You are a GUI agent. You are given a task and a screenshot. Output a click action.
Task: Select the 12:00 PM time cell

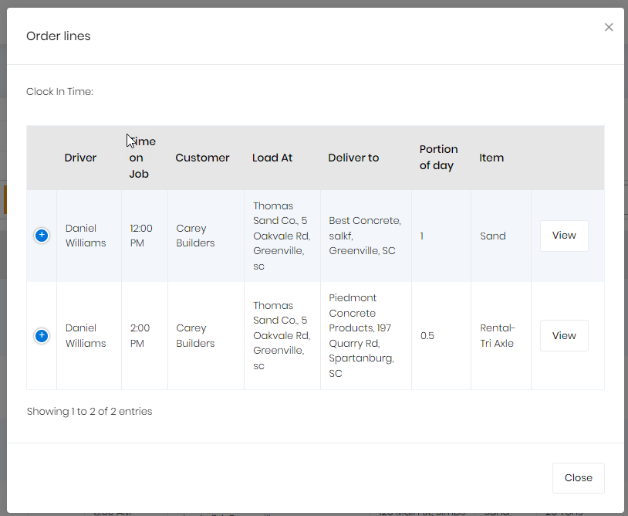[x=142, y=236]
